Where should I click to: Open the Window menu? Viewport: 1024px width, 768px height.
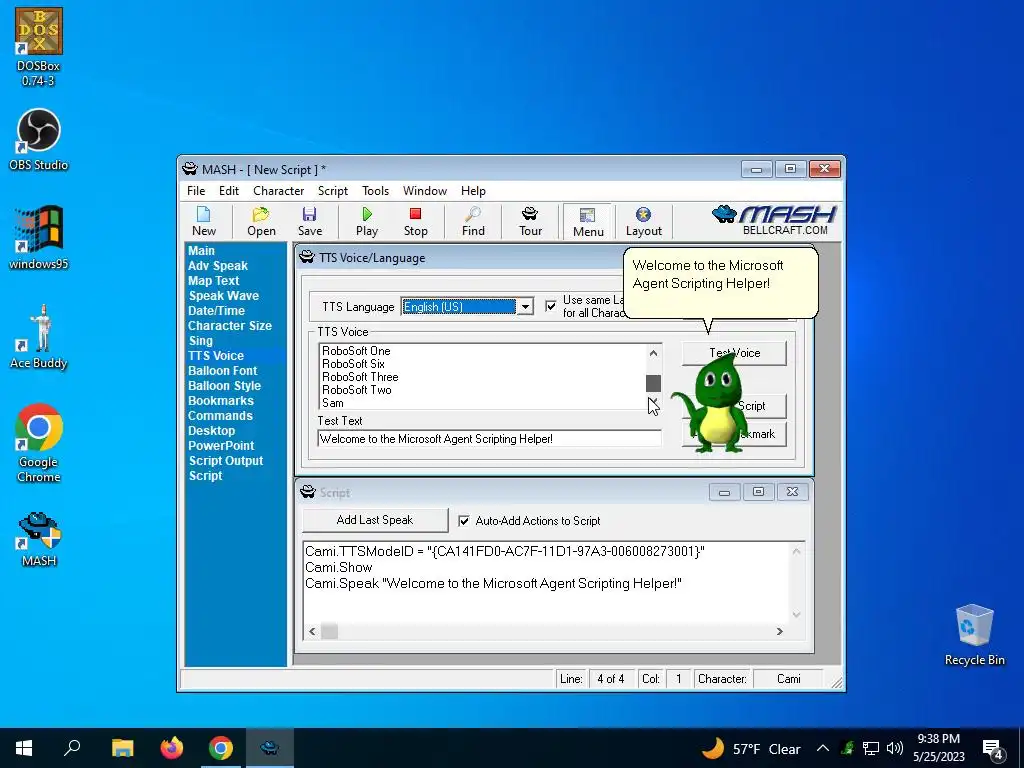[424, 191]
